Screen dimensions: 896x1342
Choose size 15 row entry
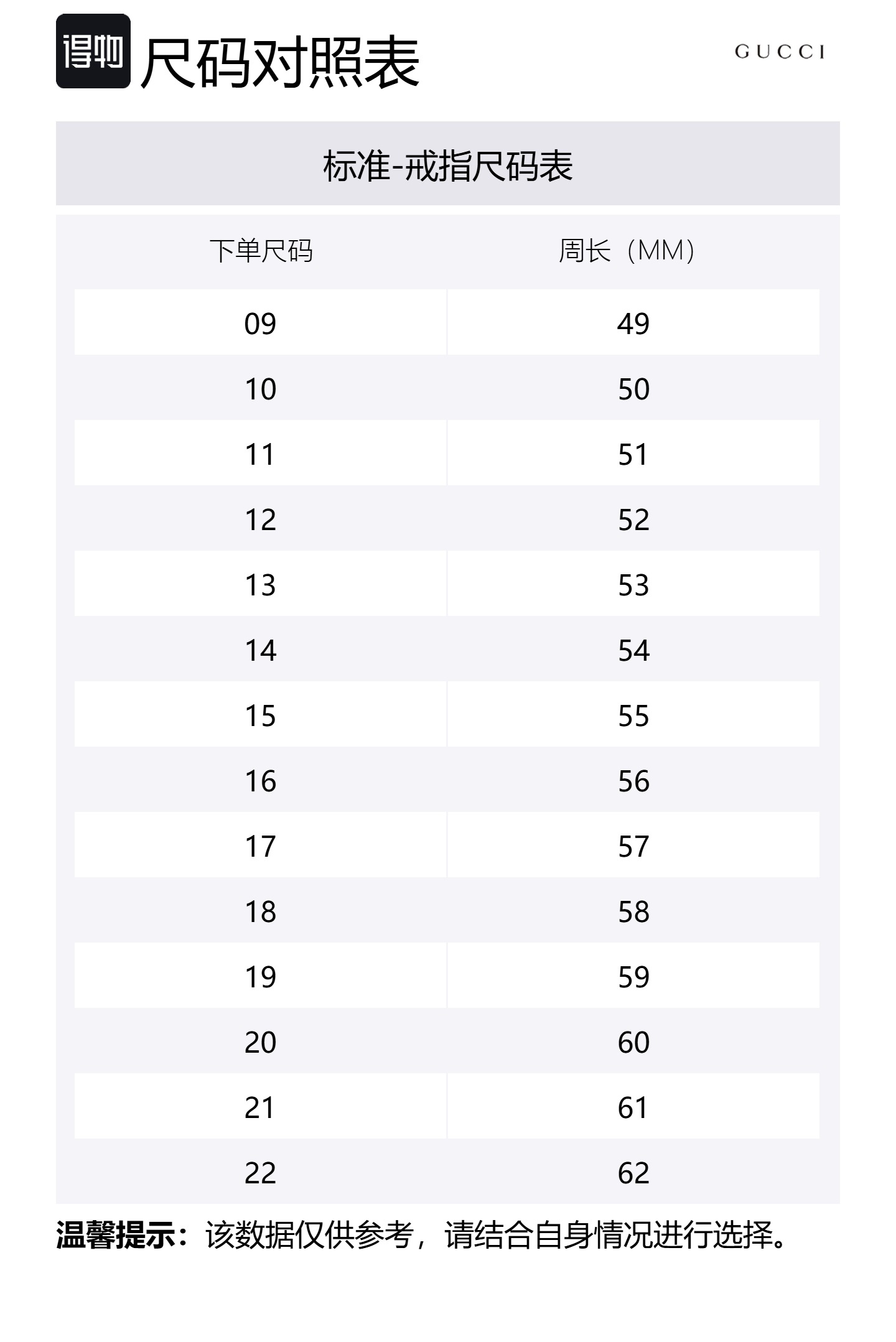(260, 715)
